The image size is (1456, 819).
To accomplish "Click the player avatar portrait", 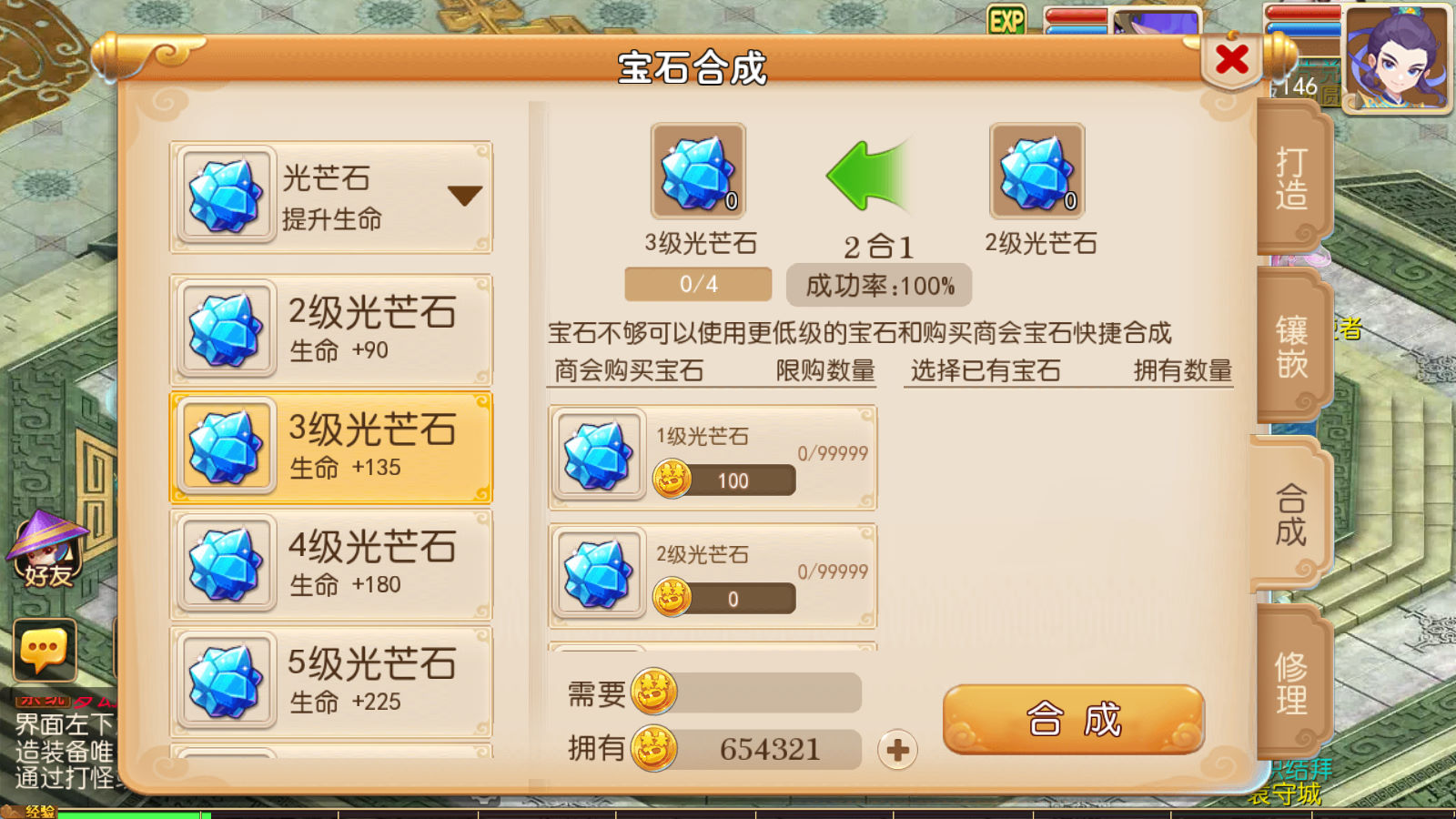I will click(1397, 58).
